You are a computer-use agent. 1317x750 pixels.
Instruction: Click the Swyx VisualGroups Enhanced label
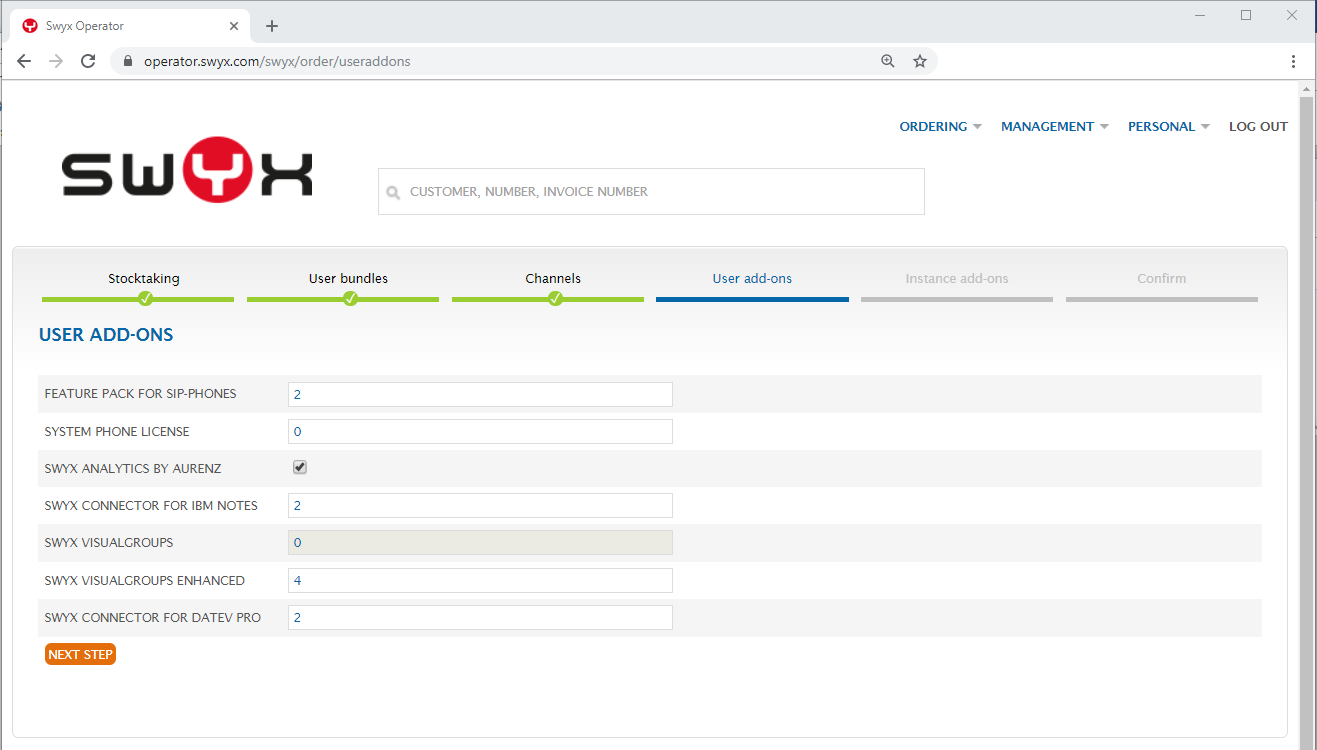point(145,580)
